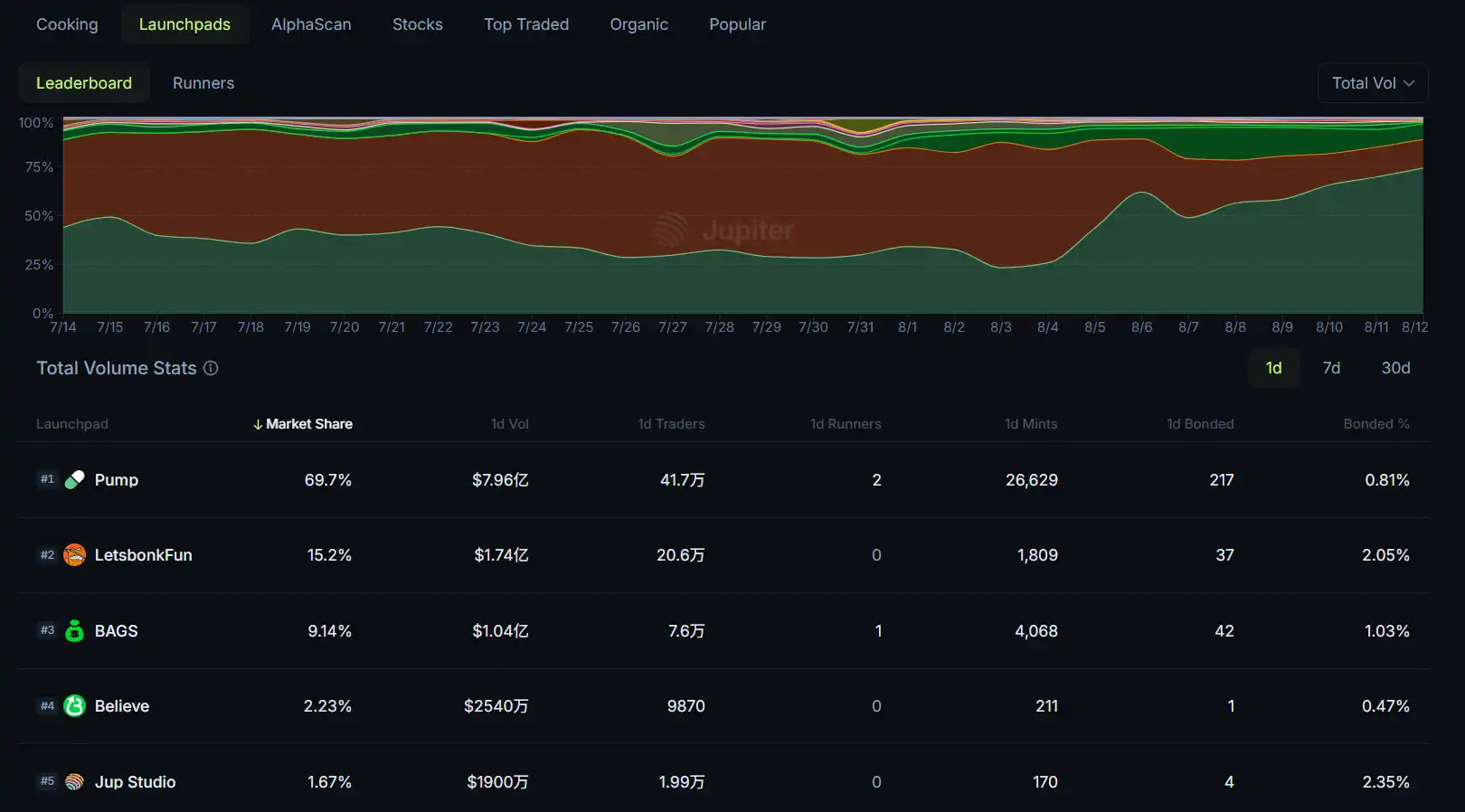Click the Pump pill logo icon
The width and height of the screenshot is (1465, 812).
(x=75, y=479)
